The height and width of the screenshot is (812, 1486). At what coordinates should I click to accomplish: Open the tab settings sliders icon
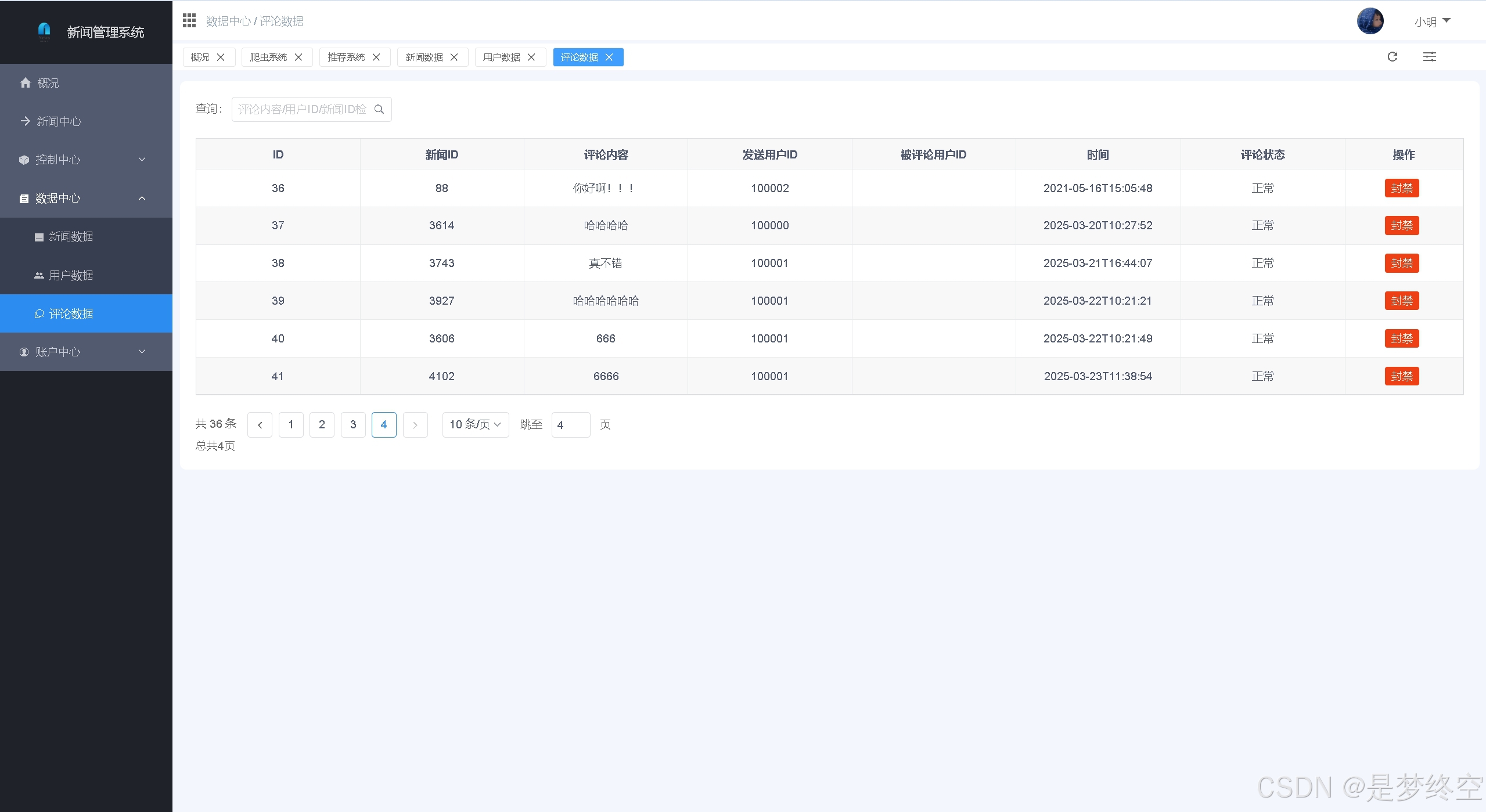[x=1429, y=57]
